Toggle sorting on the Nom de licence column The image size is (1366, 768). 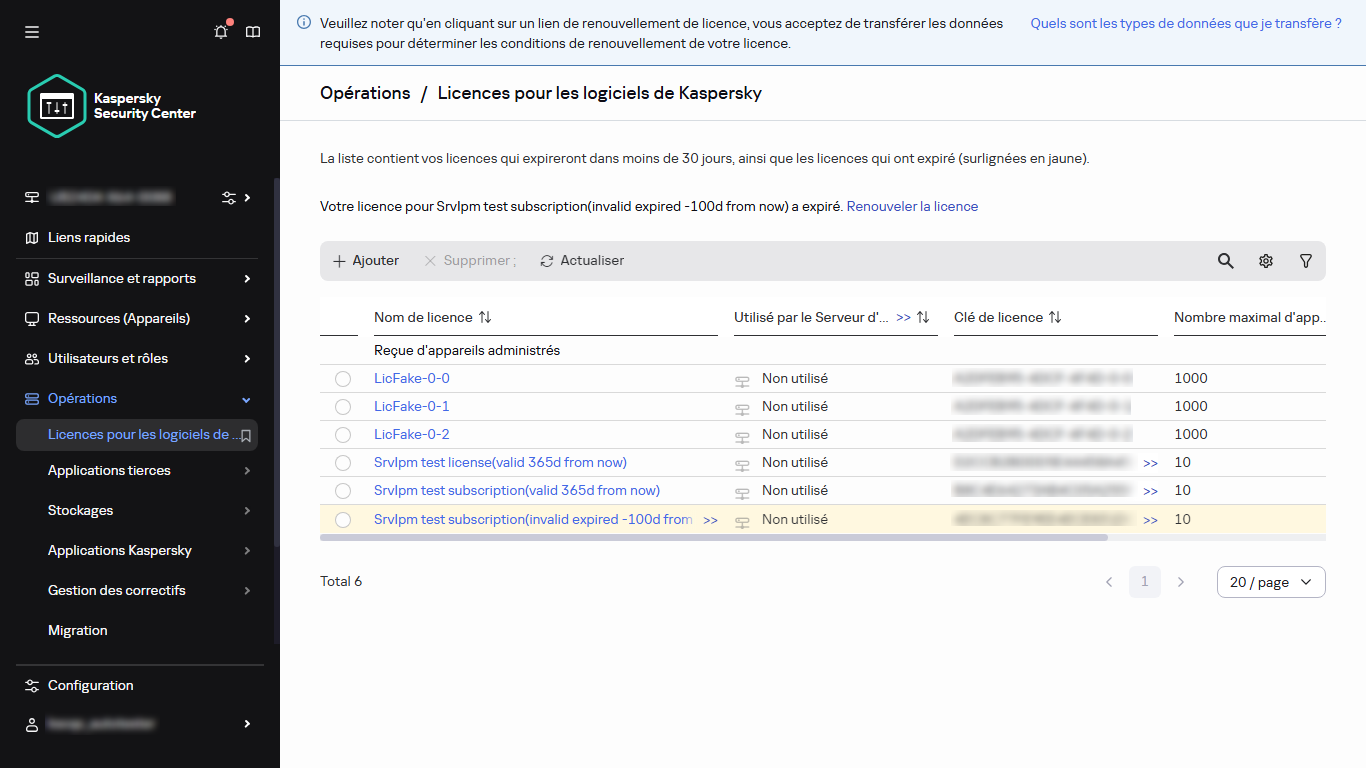485,317
